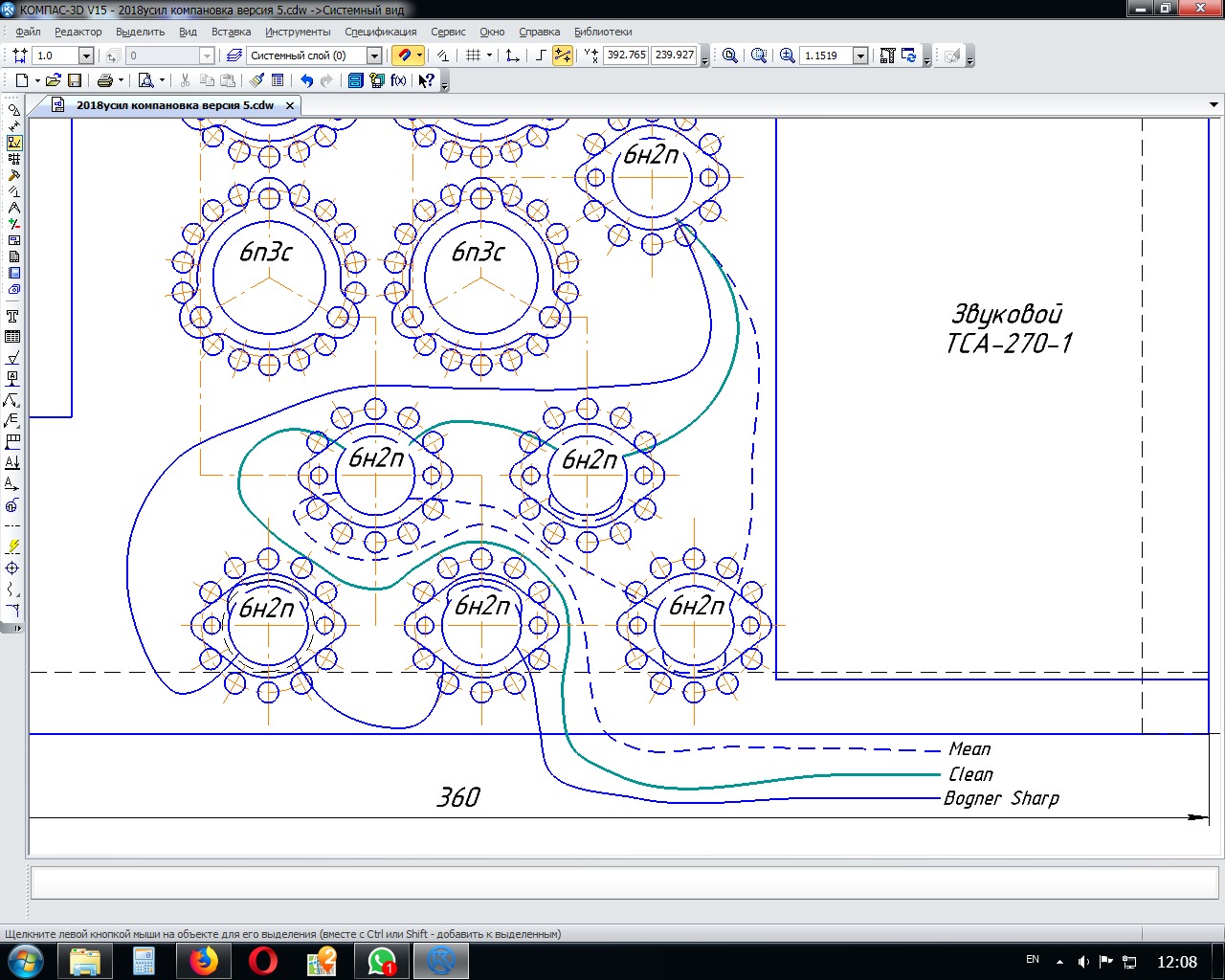Click the Variables f(x) icon

(398, 80)
